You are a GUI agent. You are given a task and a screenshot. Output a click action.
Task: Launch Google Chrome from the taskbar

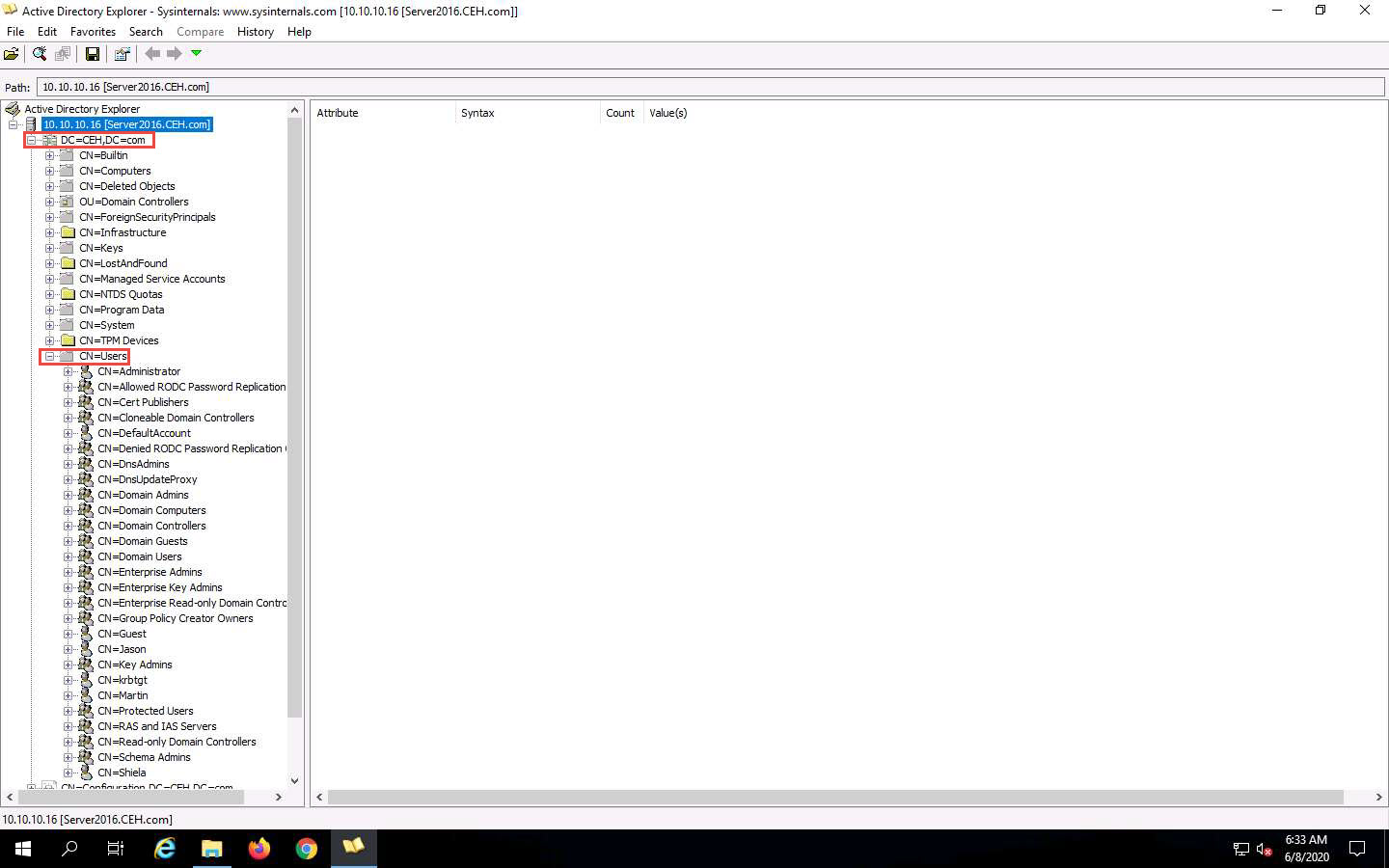coord(307,849)
